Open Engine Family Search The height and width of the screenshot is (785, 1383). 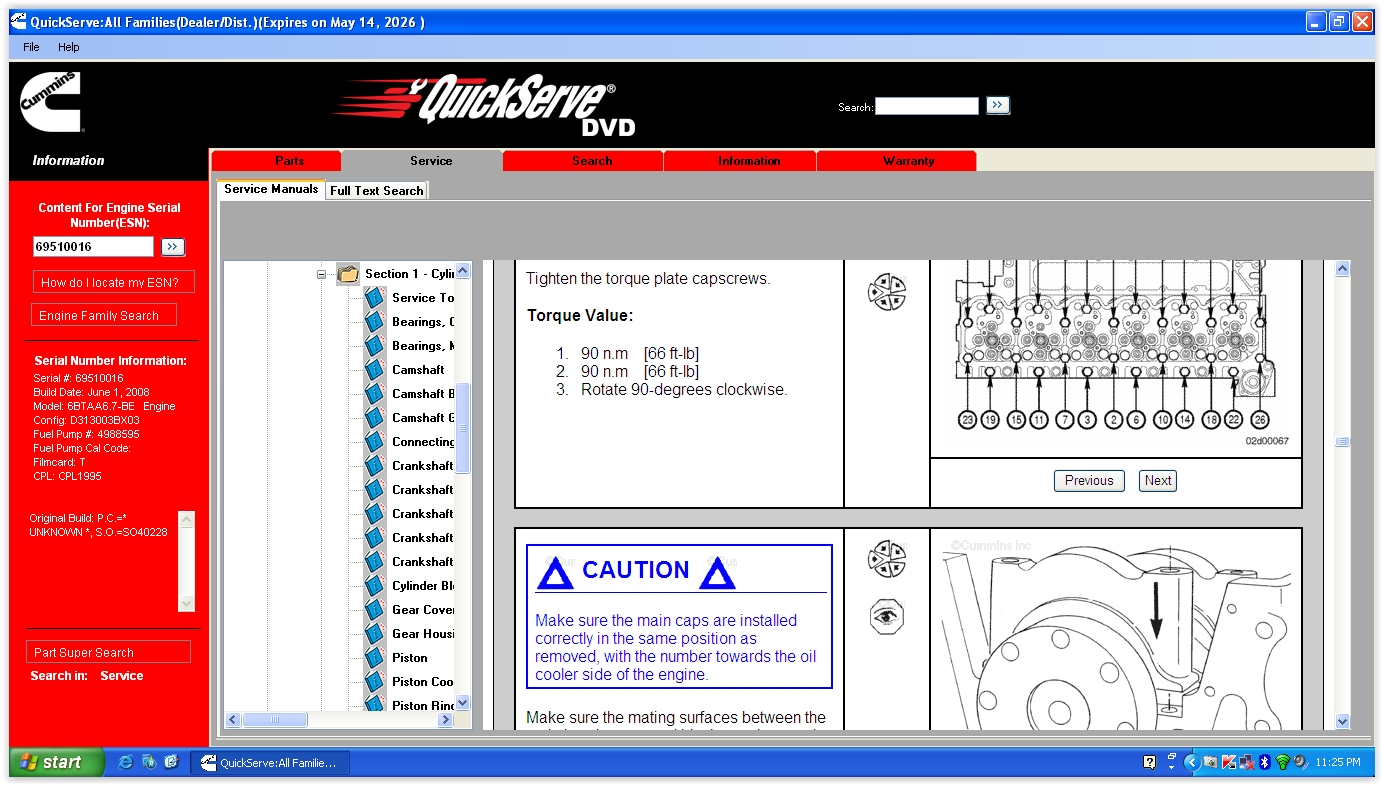tap(103, 315)
